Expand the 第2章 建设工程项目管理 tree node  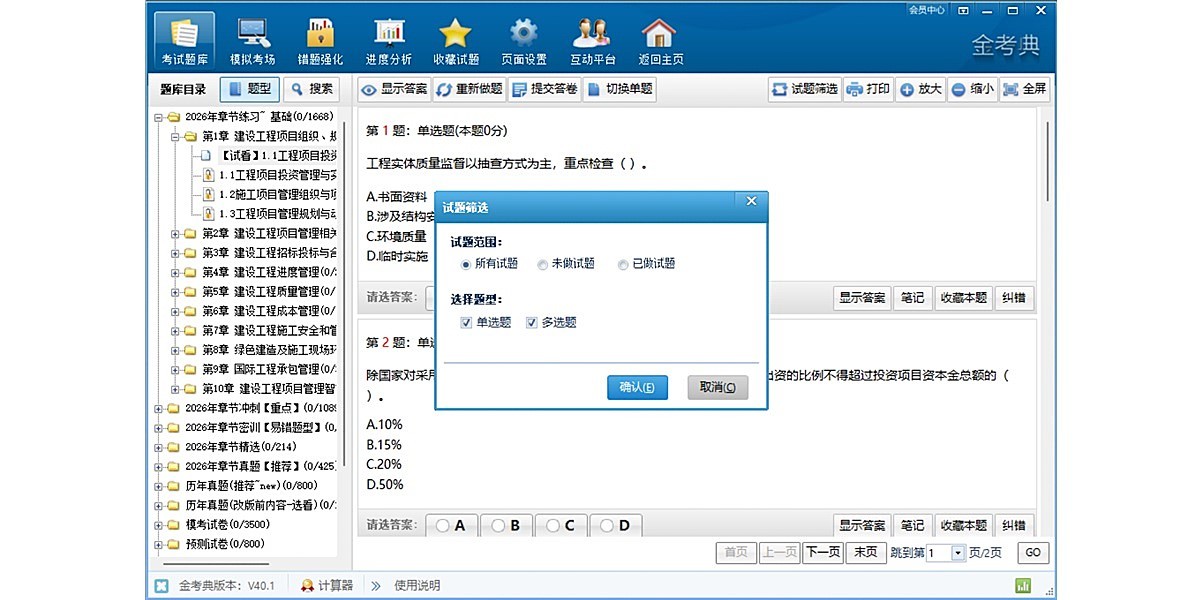coord(175,234)
